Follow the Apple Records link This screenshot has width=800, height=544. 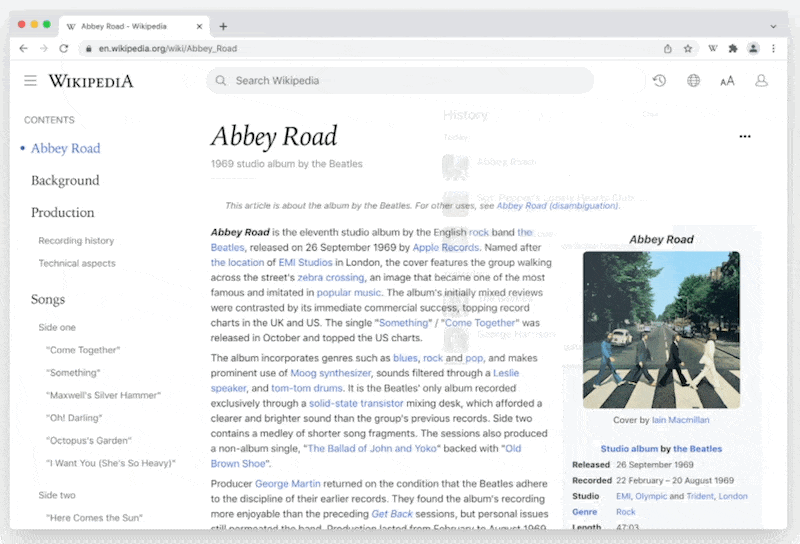click(445, 247)
